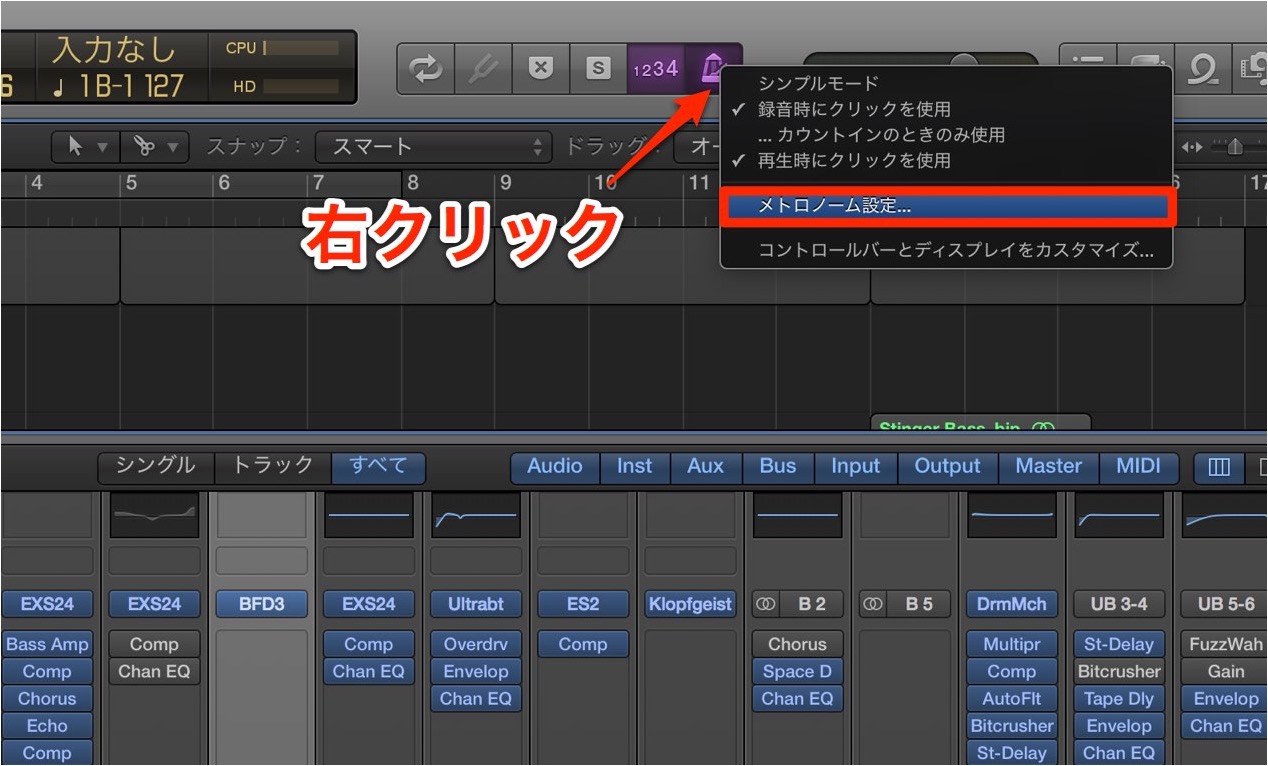Enable the Solo button in control bar
The height and width of the screenshot is (766, 1268).
598,69
